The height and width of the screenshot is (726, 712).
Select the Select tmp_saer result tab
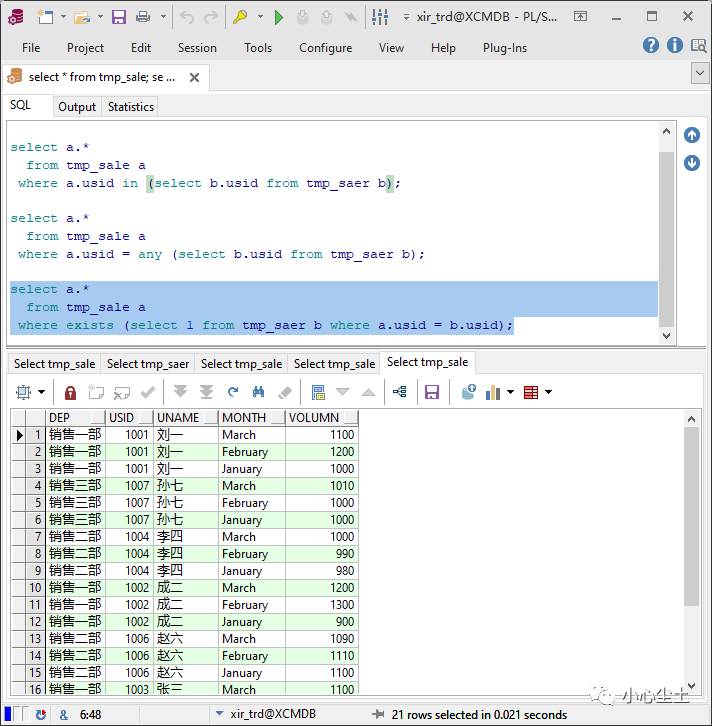pos(148,364)
